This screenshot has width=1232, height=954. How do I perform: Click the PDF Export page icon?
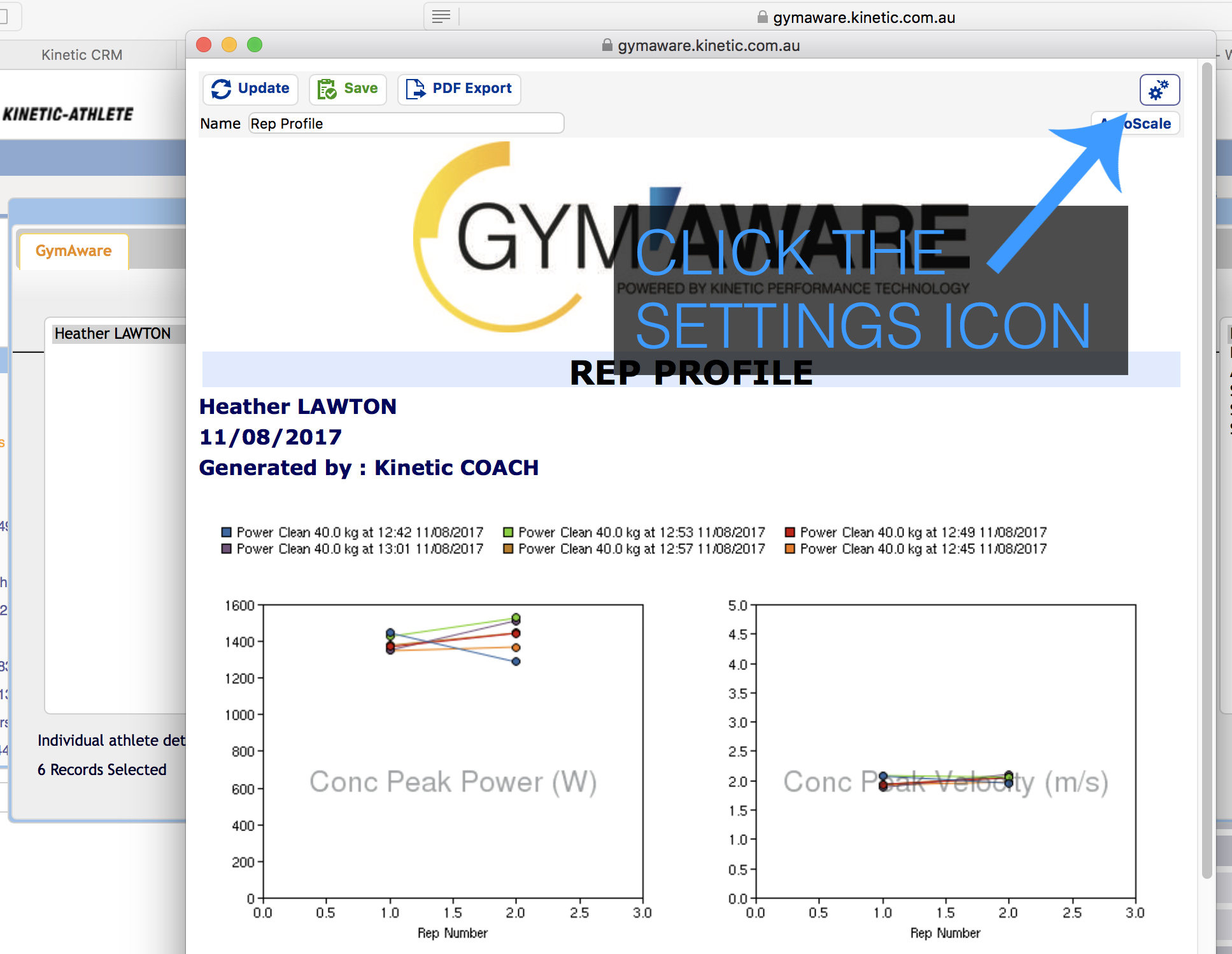coord(416,89)
